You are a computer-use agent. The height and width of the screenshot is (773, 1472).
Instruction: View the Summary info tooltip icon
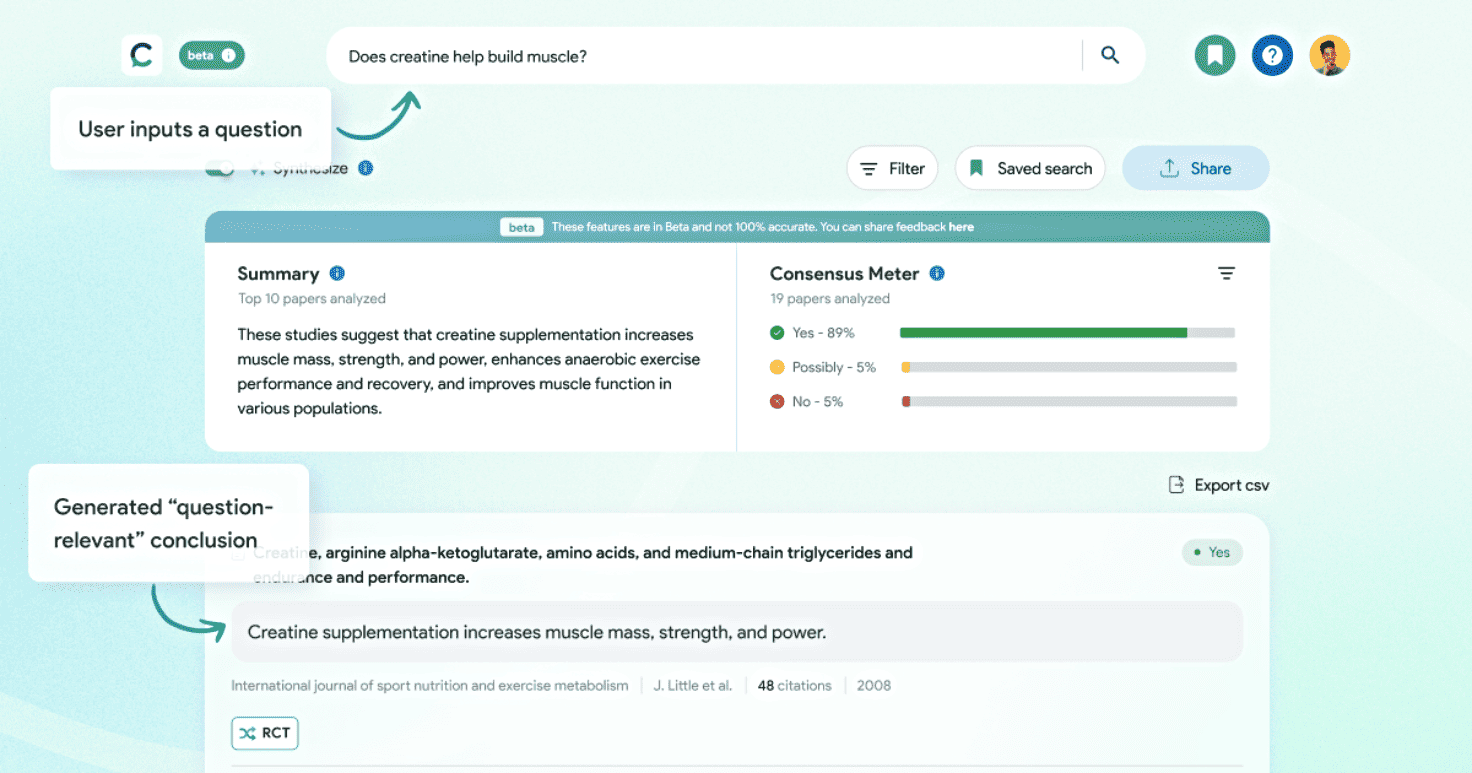(336, 273)
